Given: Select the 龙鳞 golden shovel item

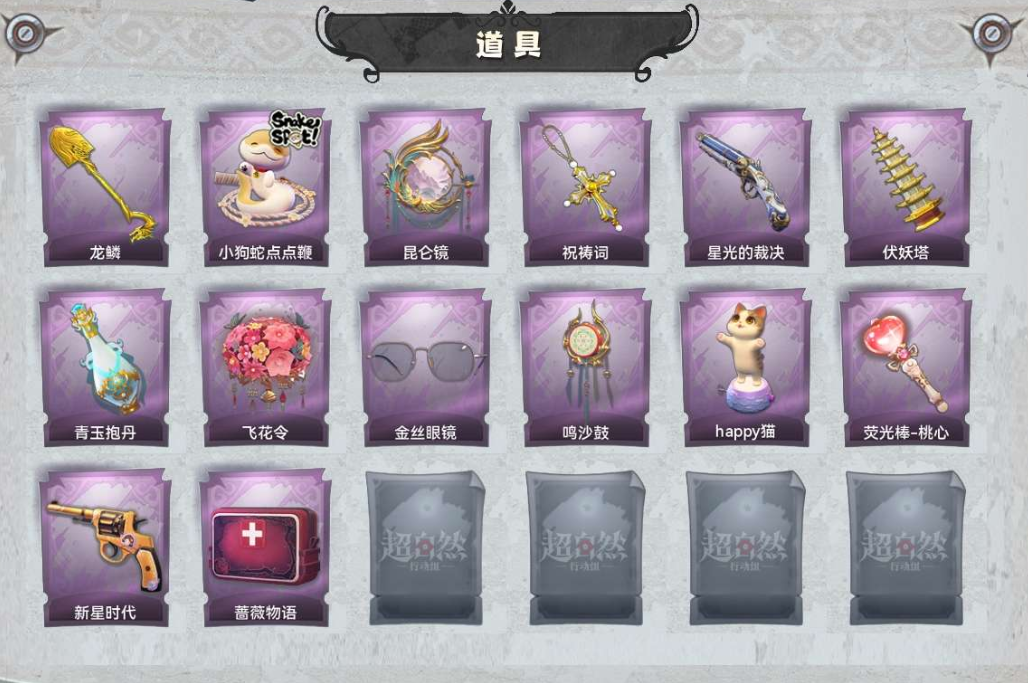Looking at the screenshot, I should pyautogui.click(x=106, y=187).
